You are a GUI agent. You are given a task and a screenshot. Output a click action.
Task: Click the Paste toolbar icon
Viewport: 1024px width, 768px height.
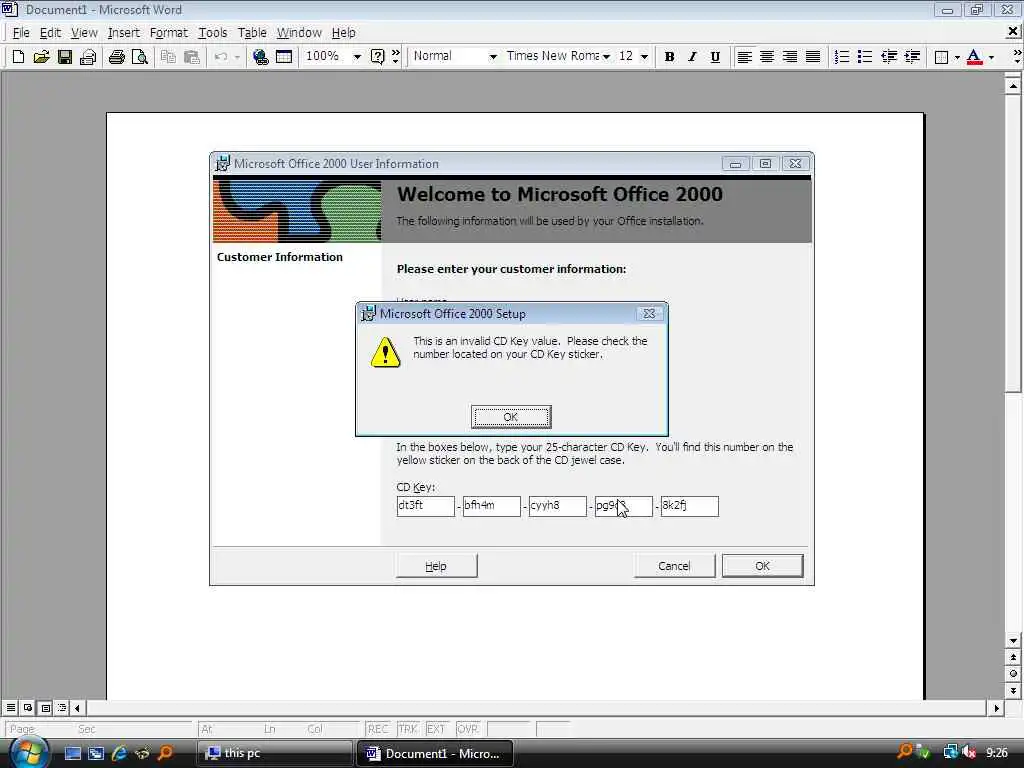pos(191,57)
